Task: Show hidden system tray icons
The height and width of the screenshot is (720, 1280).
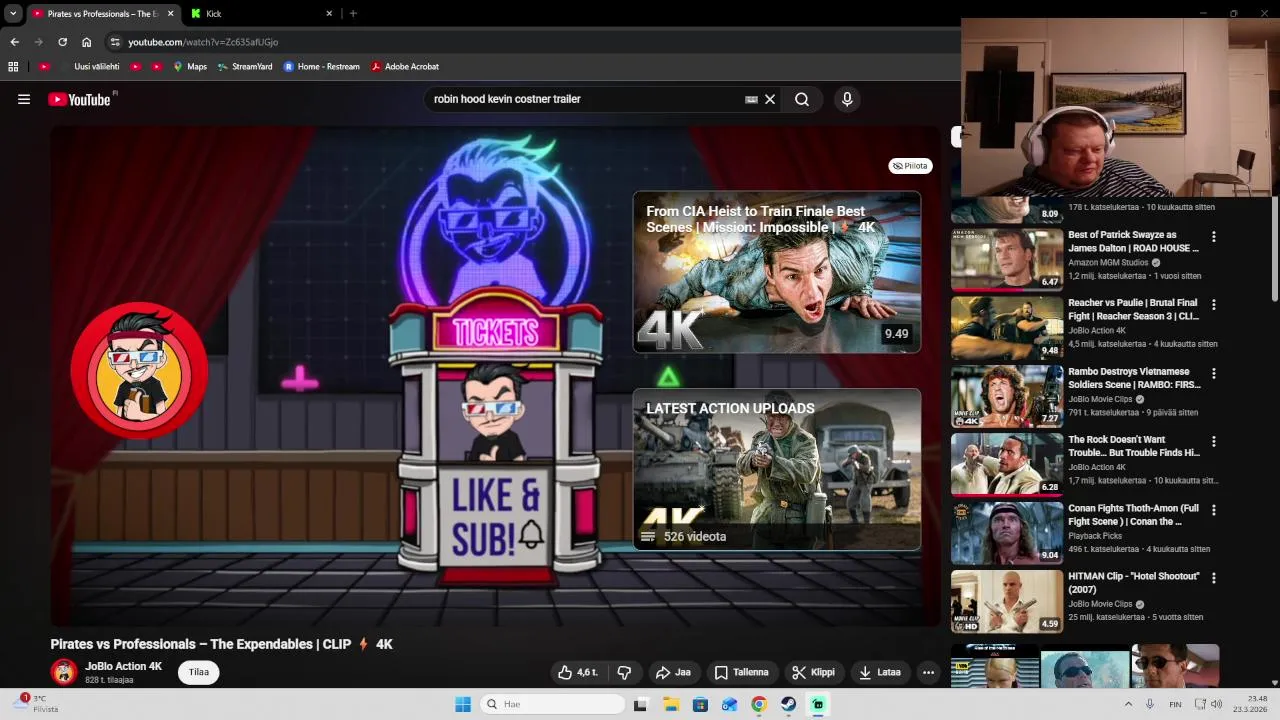Action: tap(1128, 704)
